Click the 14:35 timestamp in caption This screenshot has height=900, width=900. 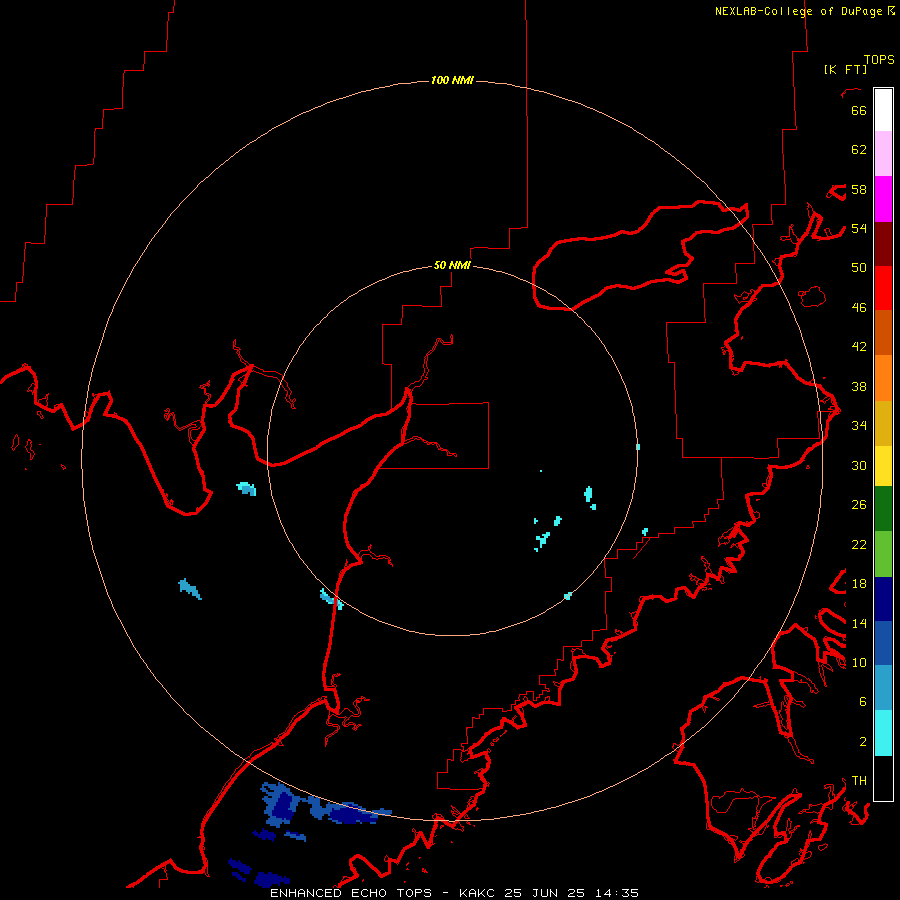click(x=618, y=893)
